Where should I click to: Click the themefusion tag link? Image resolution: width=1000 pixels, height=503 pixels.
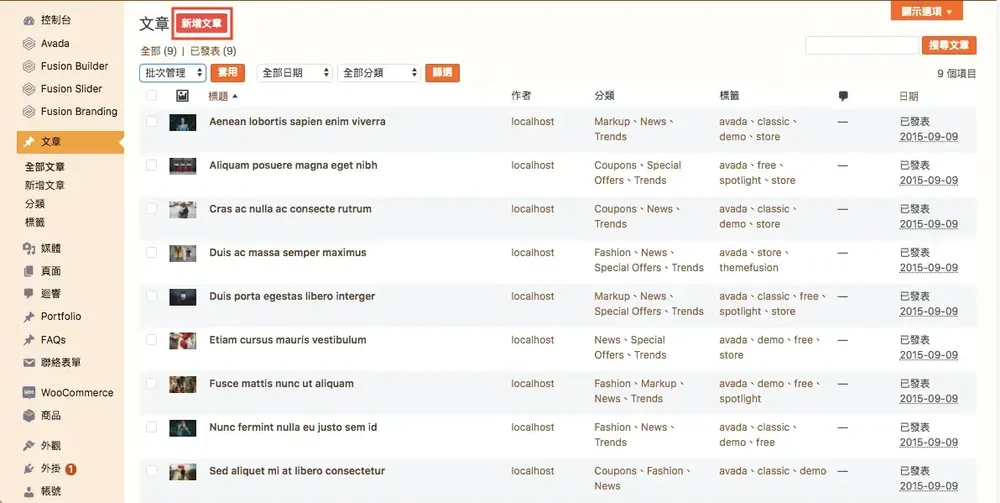coord(749,268)
